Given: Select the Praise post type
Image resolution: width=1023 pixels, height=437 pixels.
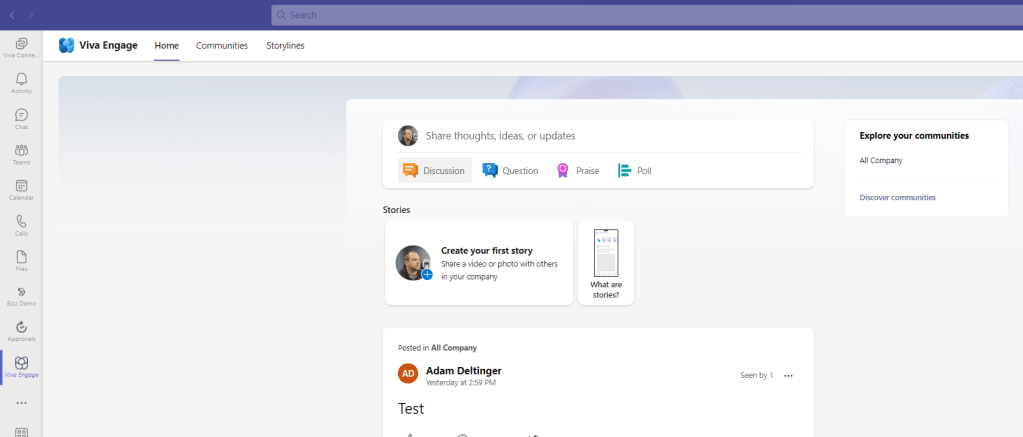Looking at the screenshot, I should click(578, 171).
